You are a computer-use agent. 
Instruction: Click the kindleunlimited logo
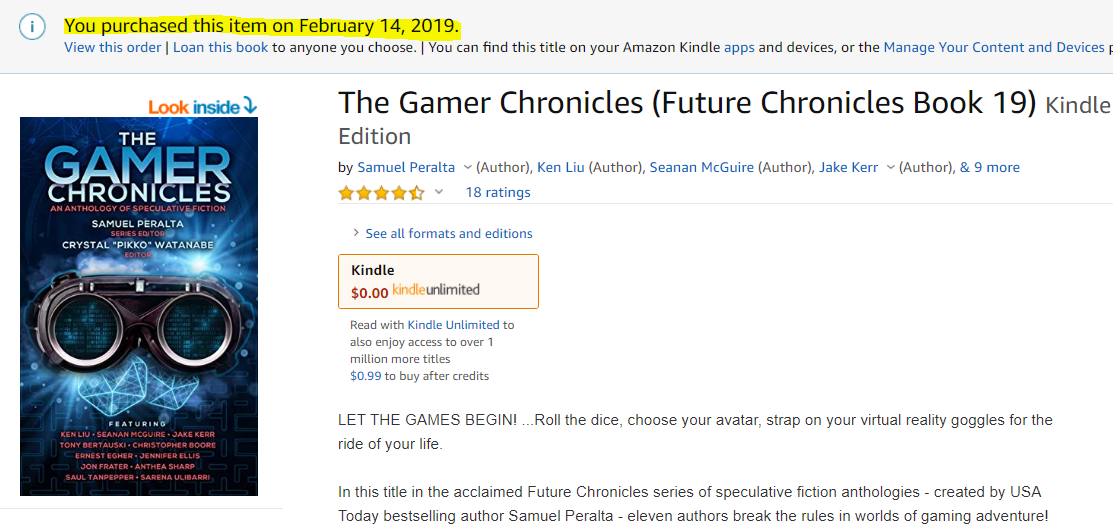click(436, 289)
